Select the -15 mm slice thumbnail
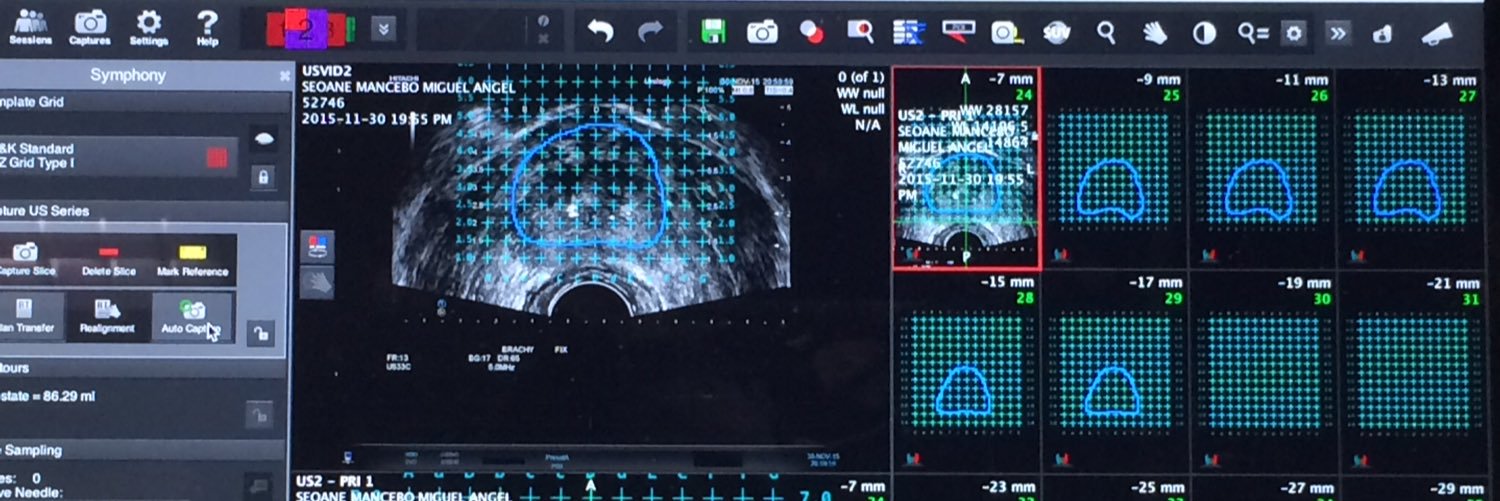This screenshot has width=1500, height=501. coord(966,372)
